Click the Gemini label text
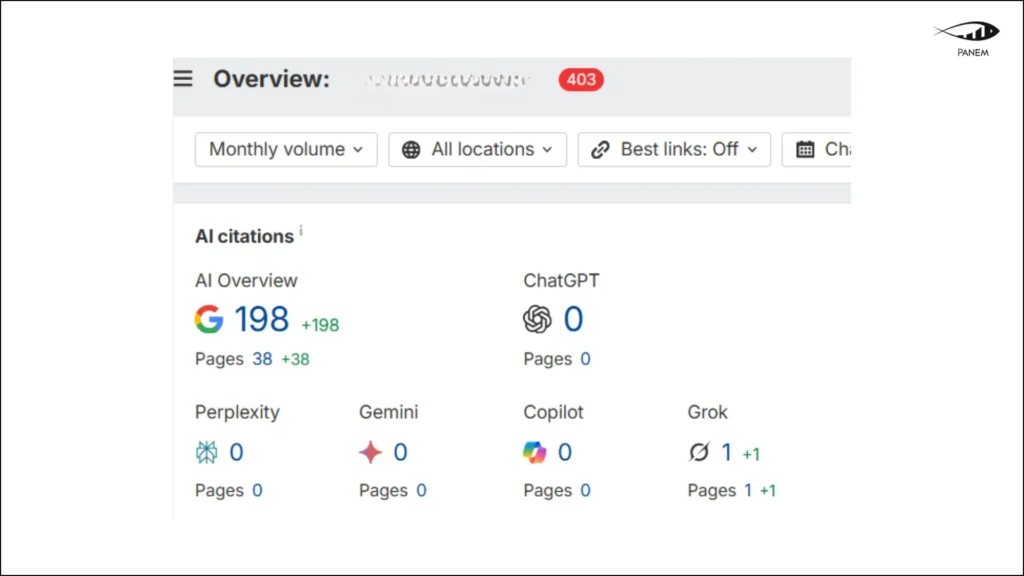The width and height of the screenshot is (1024, 576). pyautogui.click(x=389, y=412)
